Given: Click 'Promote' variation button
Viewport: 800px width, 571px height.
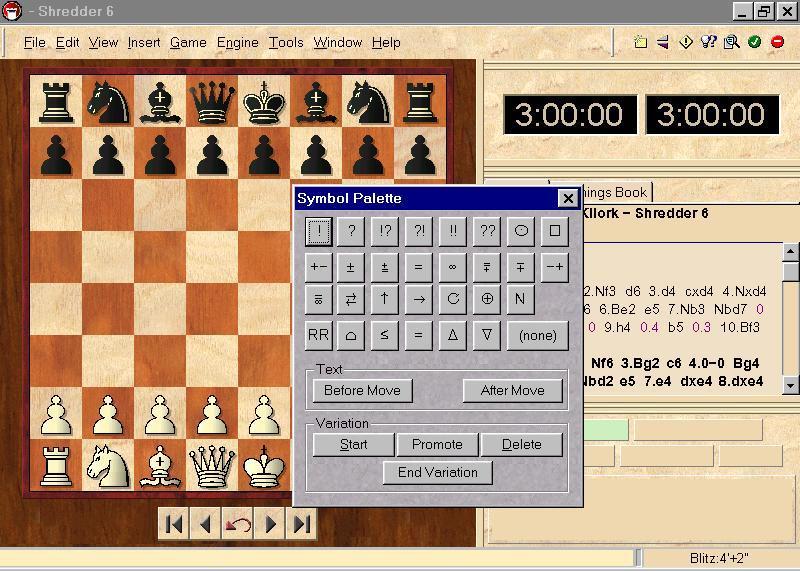Looking at the screenshot, I should point(437,444).
